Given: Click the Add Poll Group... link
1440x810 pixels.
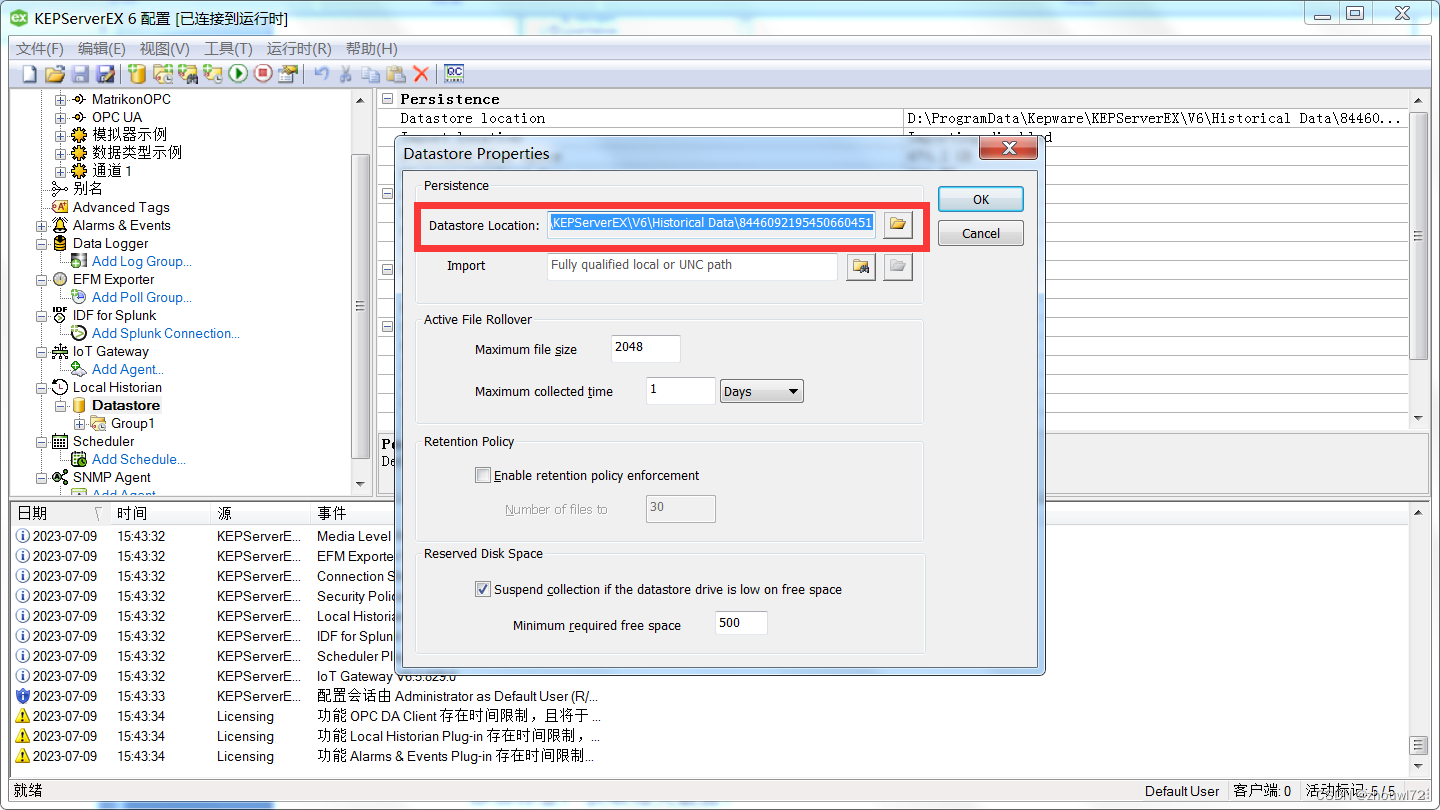Looking at the screenshot, I should [x=142, y=297].
